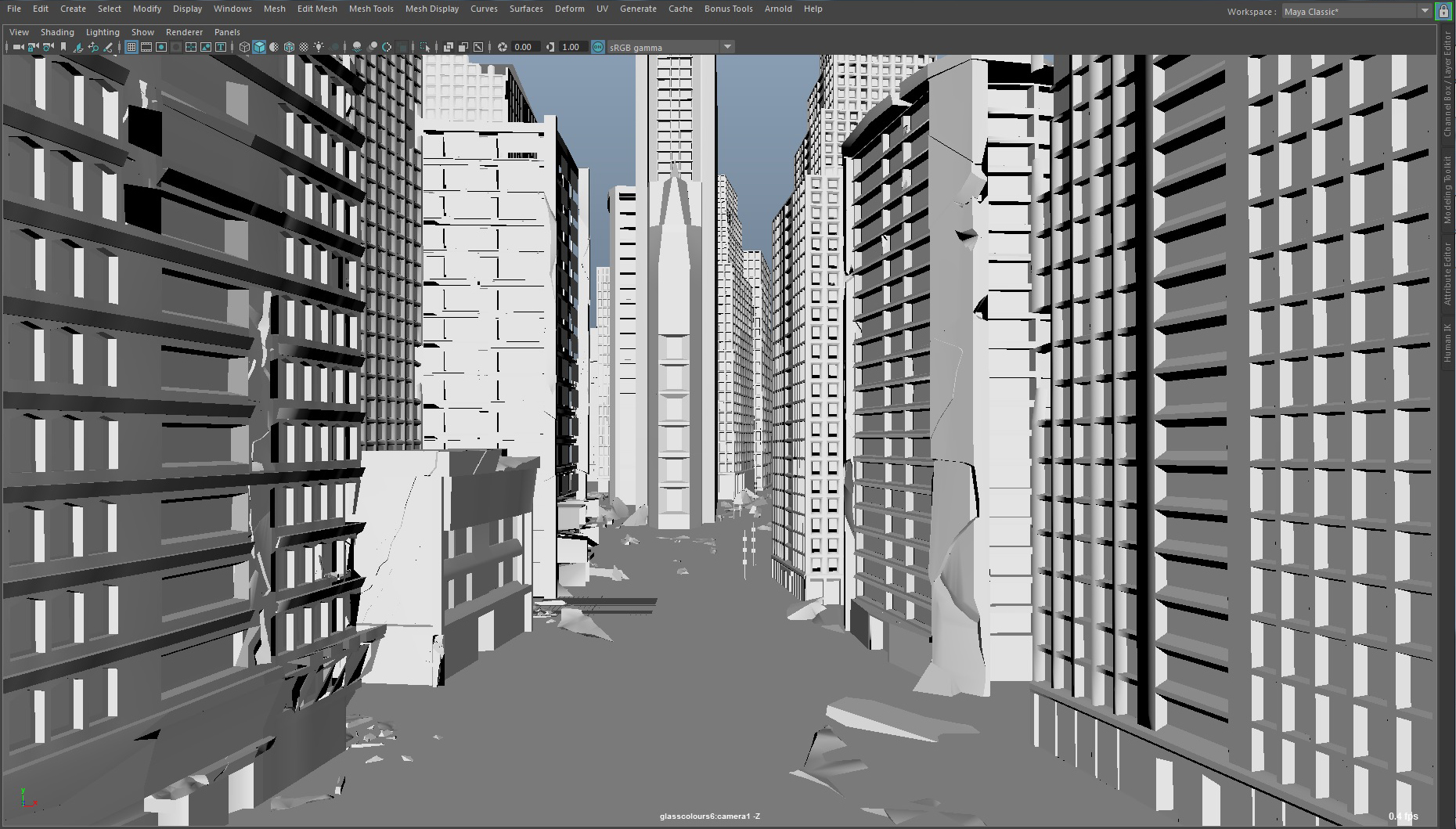Toggle X-Ray Joints icon

tap(478, 47)
